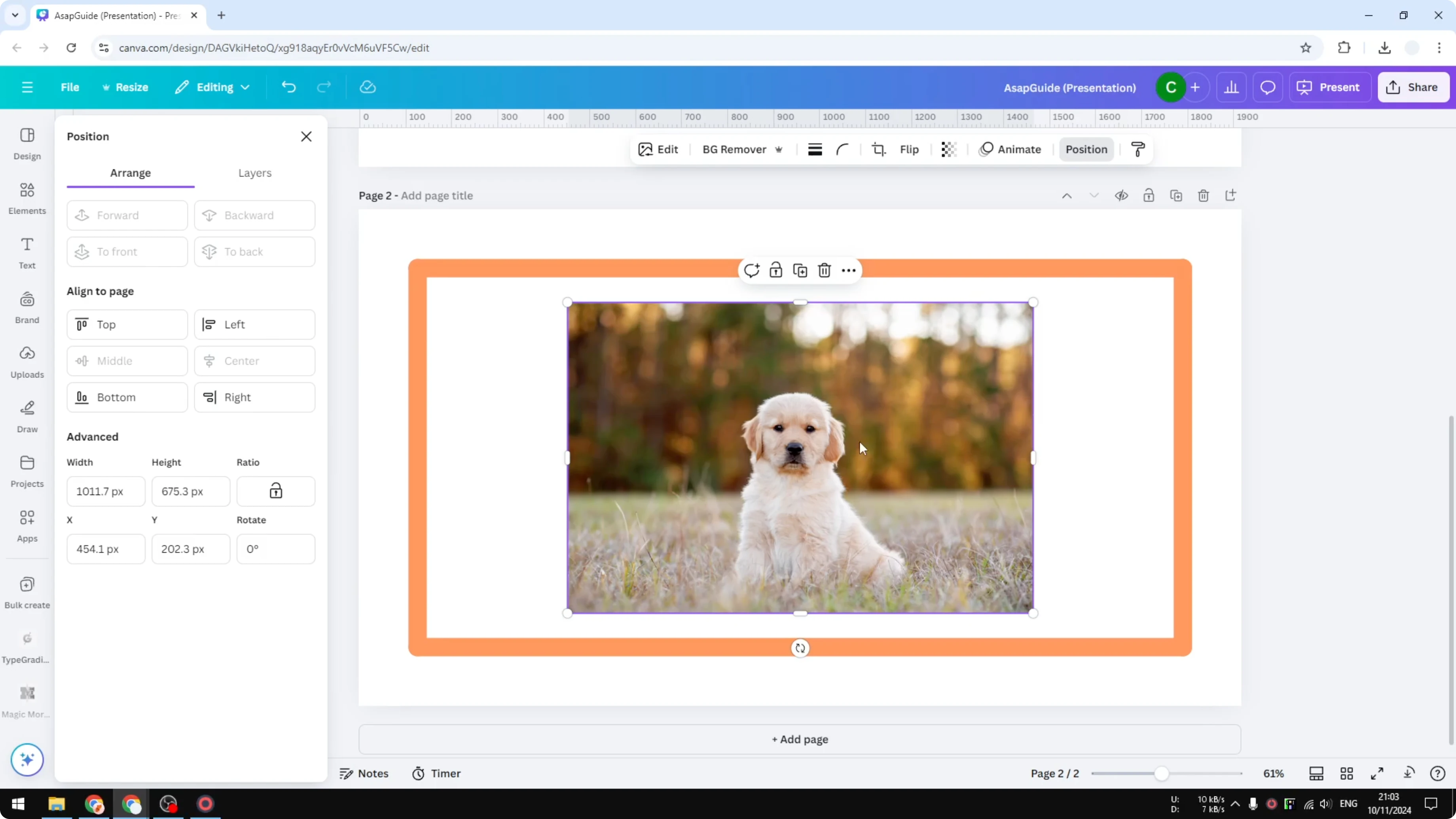Delete the image using the trash icon
The height and width of the screenshot is (819, 1456).
click(824, 270)
